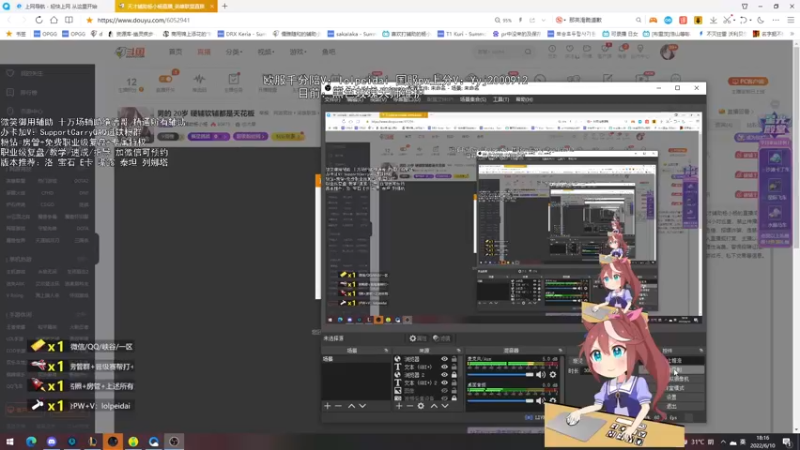Open Discord from the taskbar

[x=52, y=441]
